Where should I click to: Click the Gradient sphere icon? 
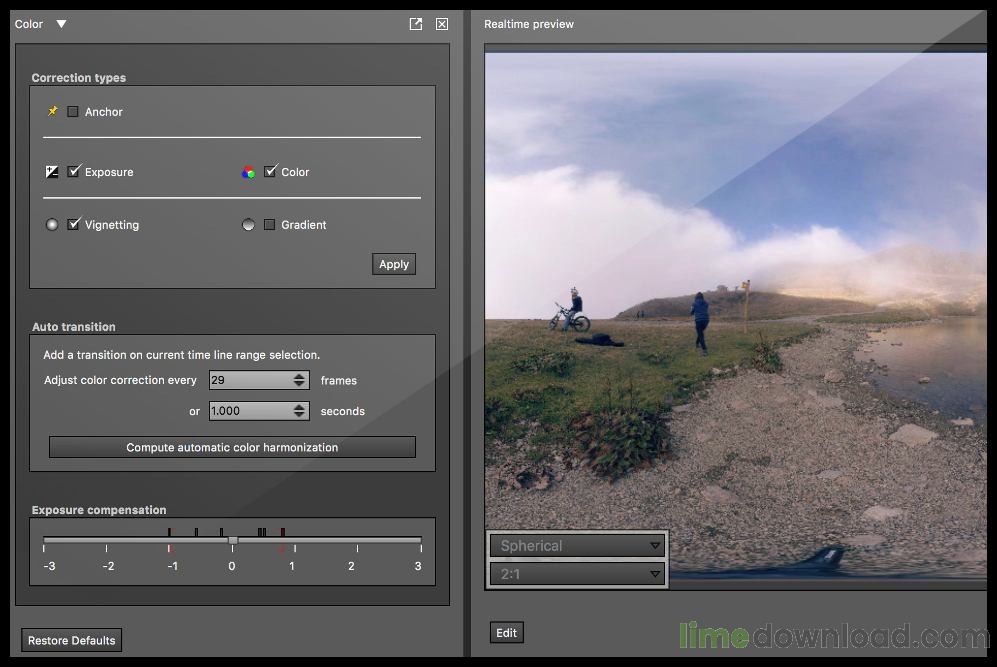tap(248, 224)
